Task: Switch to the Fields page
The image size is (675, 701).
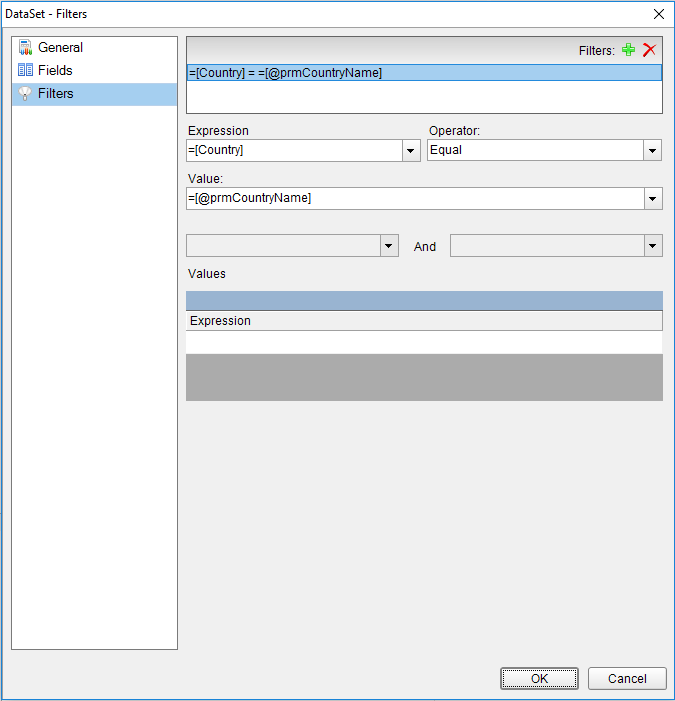Action: pyautogui.click(x=95, y=70)
